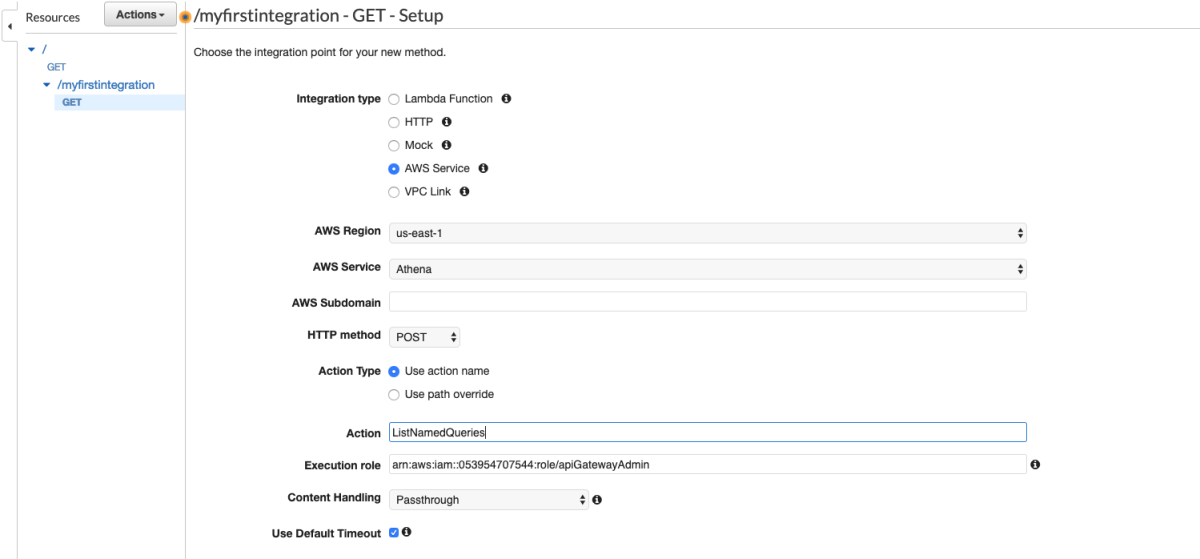Choose the Use path override option
The height and width of the screenshot is (559, 1200).
tap(394, 394)
